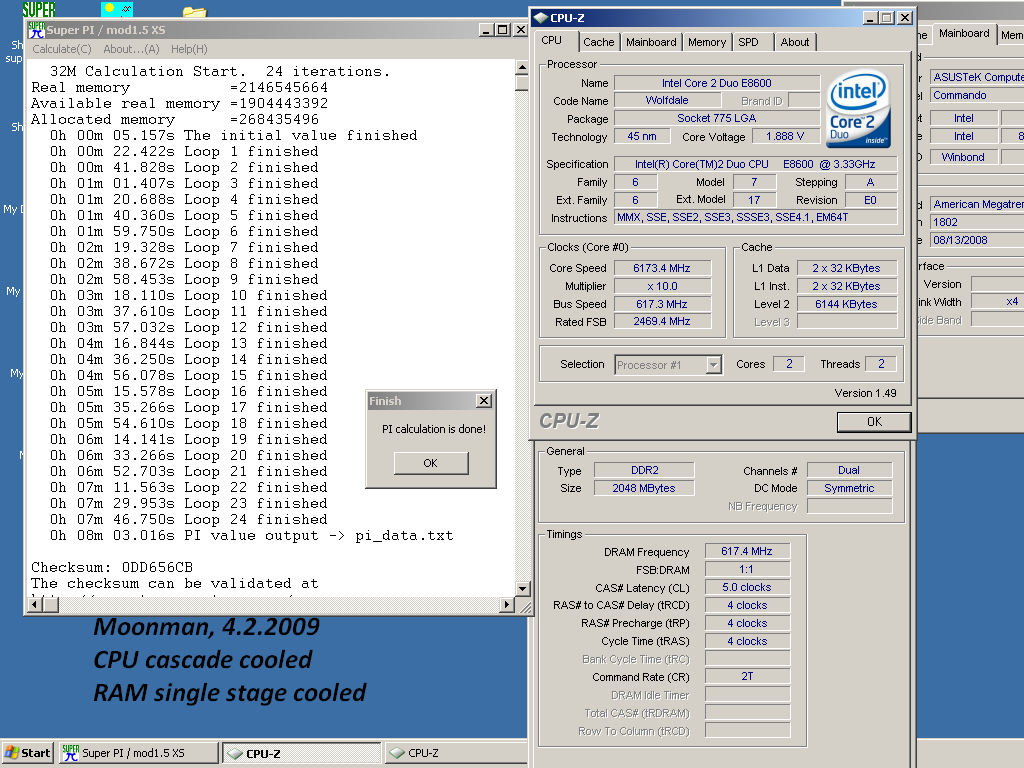This screenshot has height=768, width=1024.
Task: Click the PI value output pi_data.txt line
Action: click(x=251, y=536)
